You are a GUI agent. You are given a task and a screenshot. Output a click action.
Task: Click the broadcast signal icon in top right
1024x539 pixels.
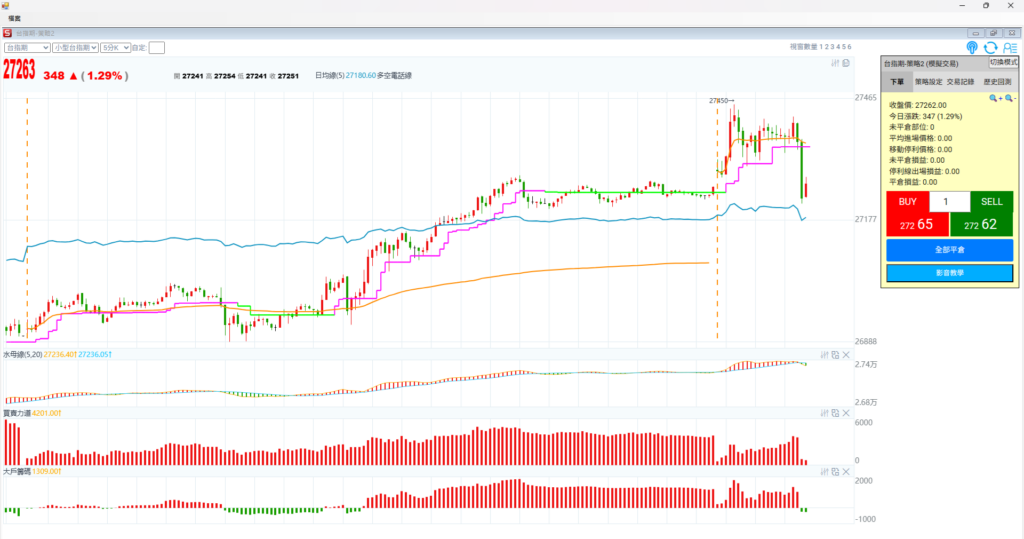[972, 47]
